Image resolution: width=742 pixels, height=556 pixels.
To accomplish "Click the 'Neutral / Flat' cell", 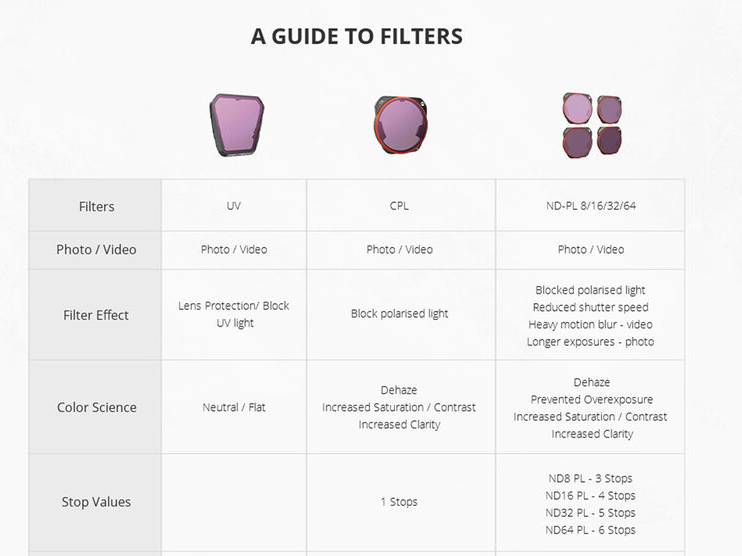I will click(x=233, y=407).
